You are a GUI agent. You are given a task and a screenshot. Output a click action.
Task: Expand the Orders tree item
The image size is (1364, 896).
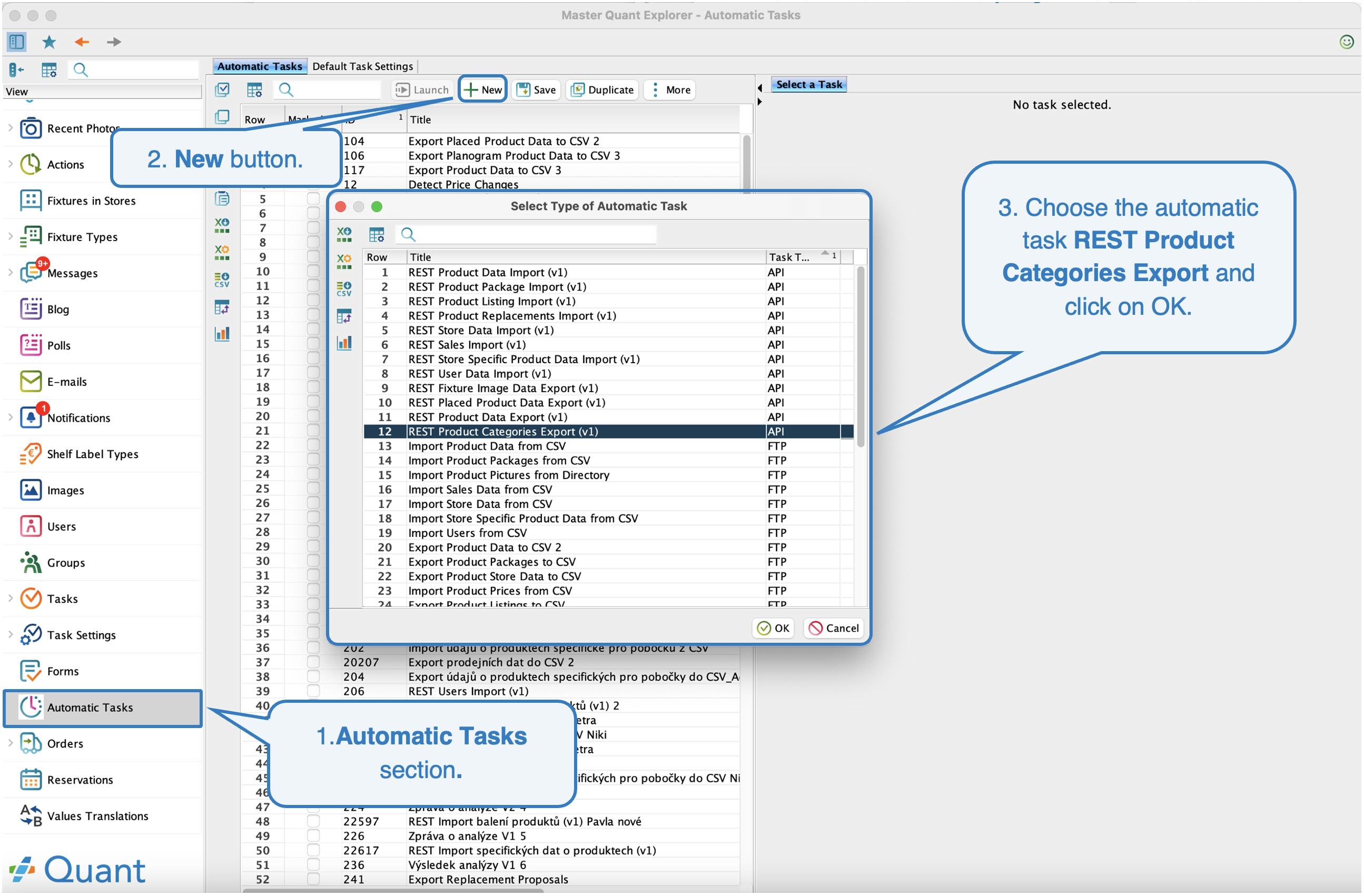(11, 743)
